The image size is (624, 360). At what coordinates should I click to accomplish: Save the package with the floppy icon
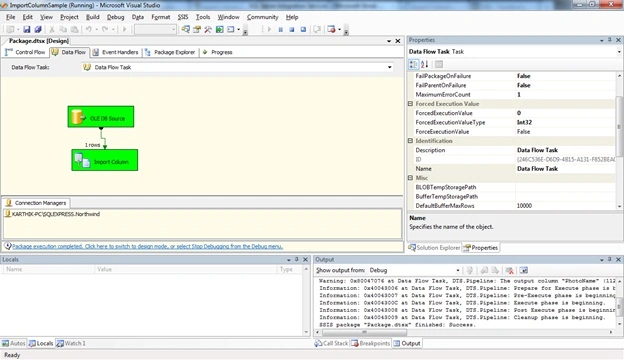pyautogui.click(x=27, y=29)
